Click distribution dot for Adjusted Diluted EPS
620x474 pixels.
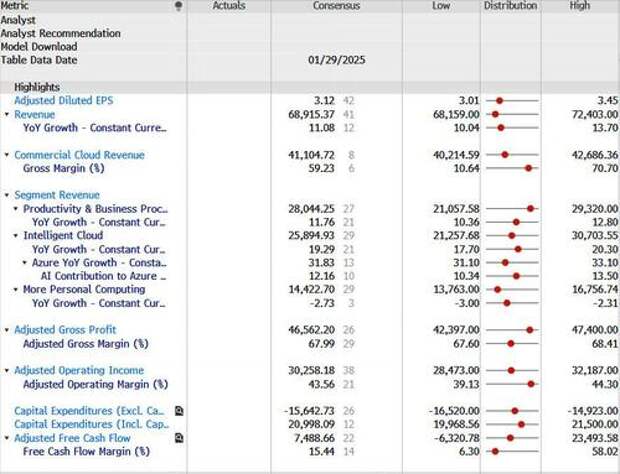pyautogui.click(x=499, y=101)
